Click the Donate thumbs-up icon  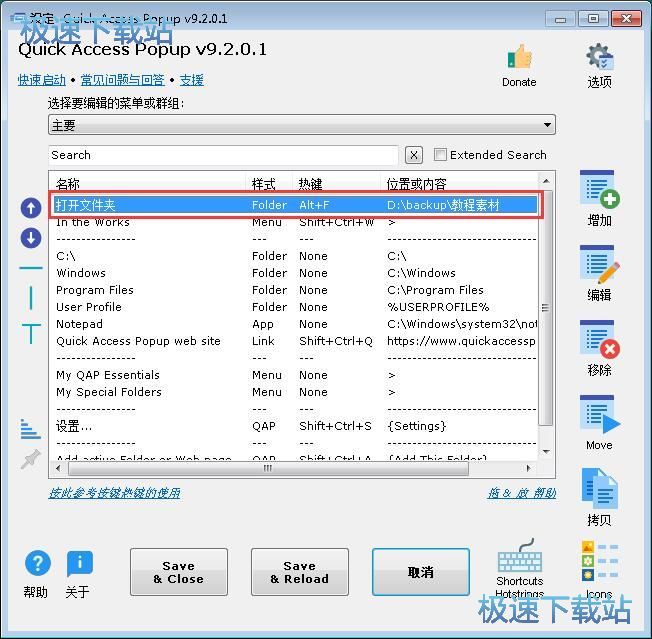tap(519, 56)
